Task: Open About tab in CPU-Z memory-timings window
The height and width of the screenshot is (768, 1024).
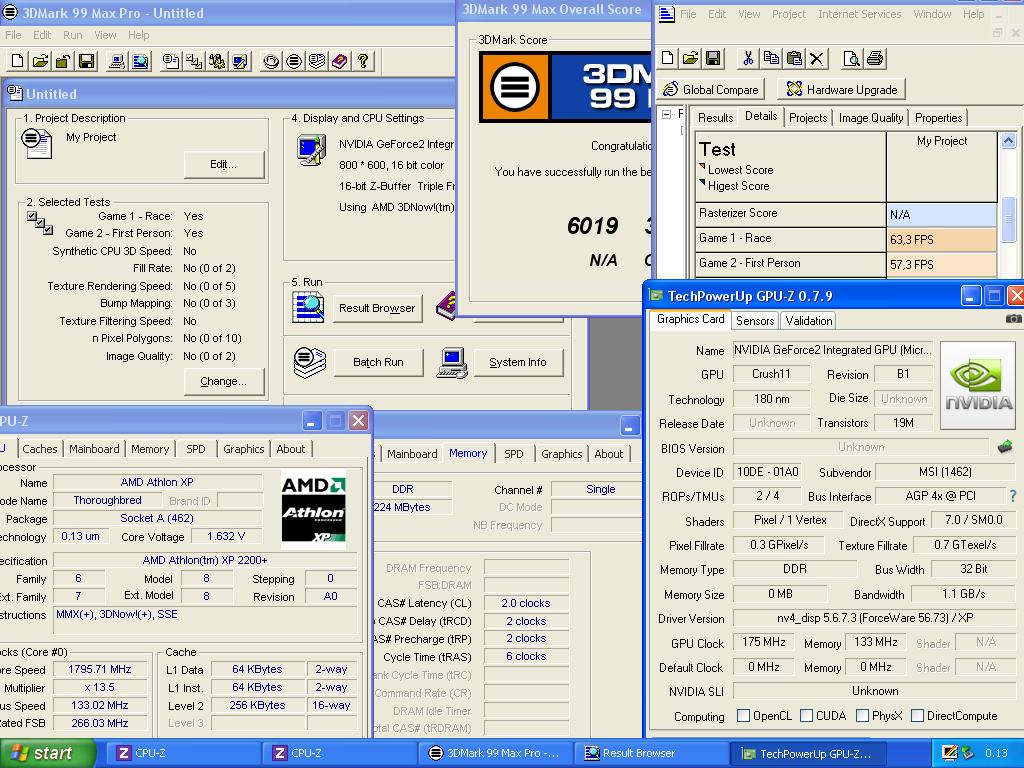Action: [609, 454]
